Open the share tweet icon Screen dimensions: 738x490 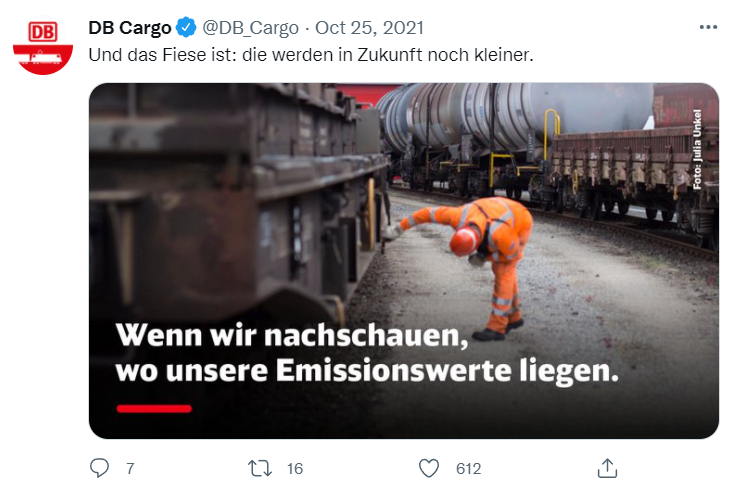[x=607, y=468]
